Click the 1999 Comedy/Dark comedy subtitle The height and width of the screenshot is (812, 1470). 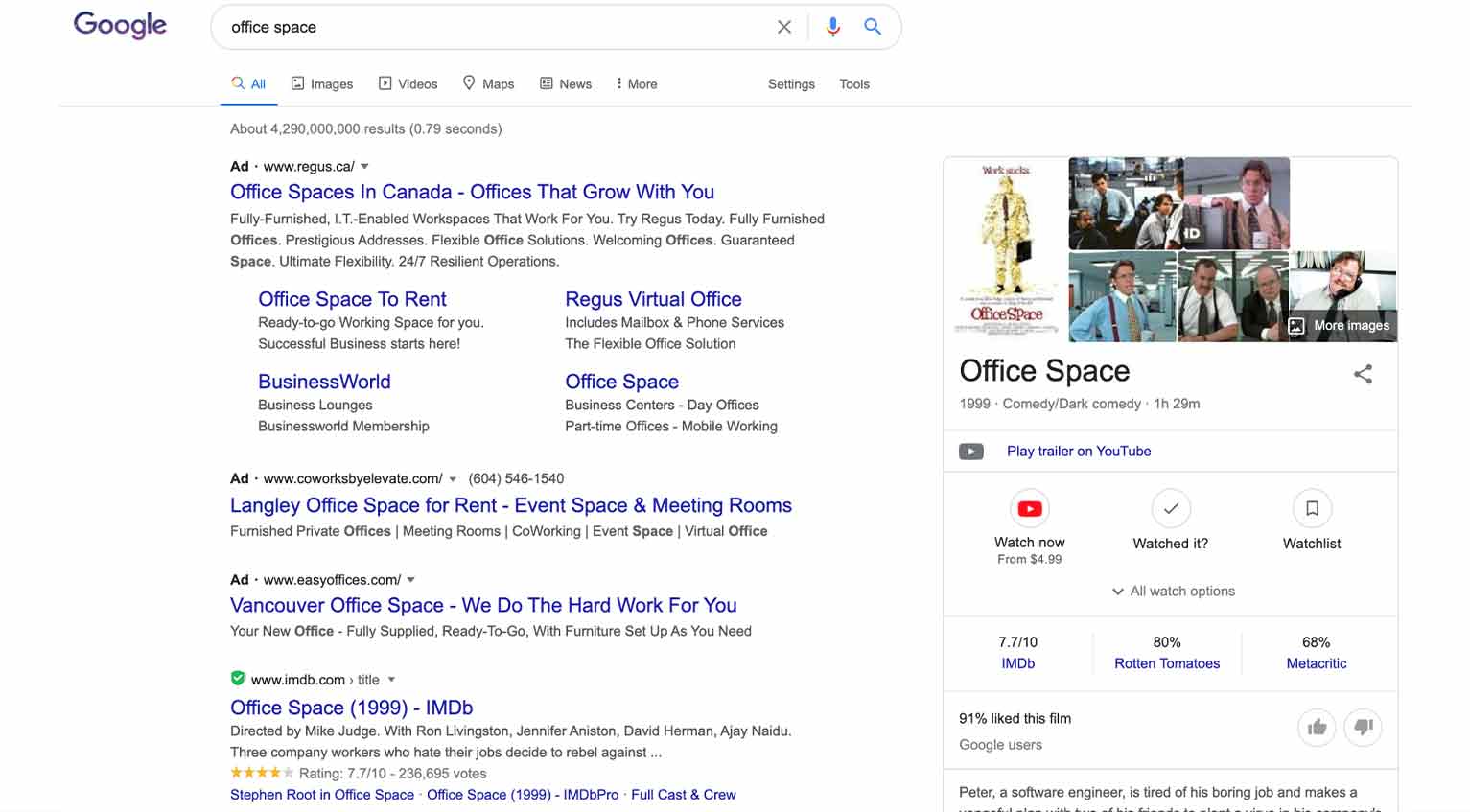coord(1080,404)
